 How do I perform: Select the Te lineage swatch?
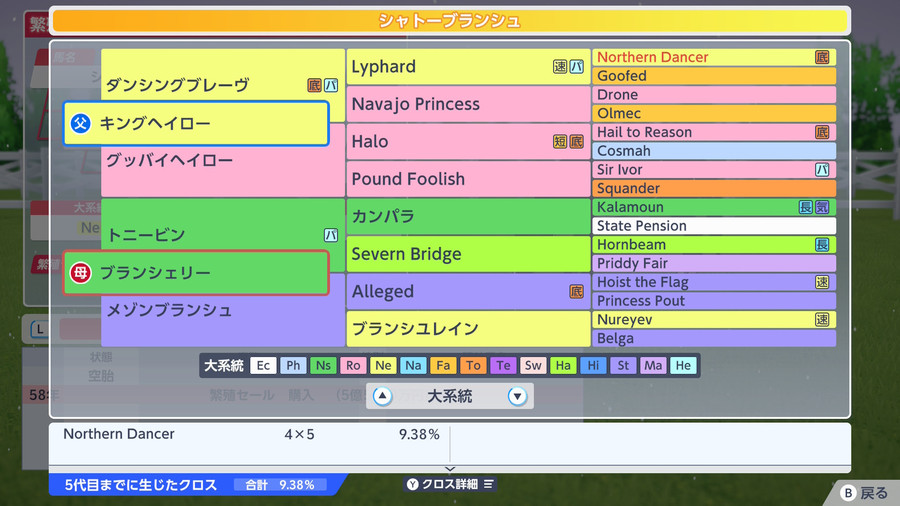click(503, 365)
